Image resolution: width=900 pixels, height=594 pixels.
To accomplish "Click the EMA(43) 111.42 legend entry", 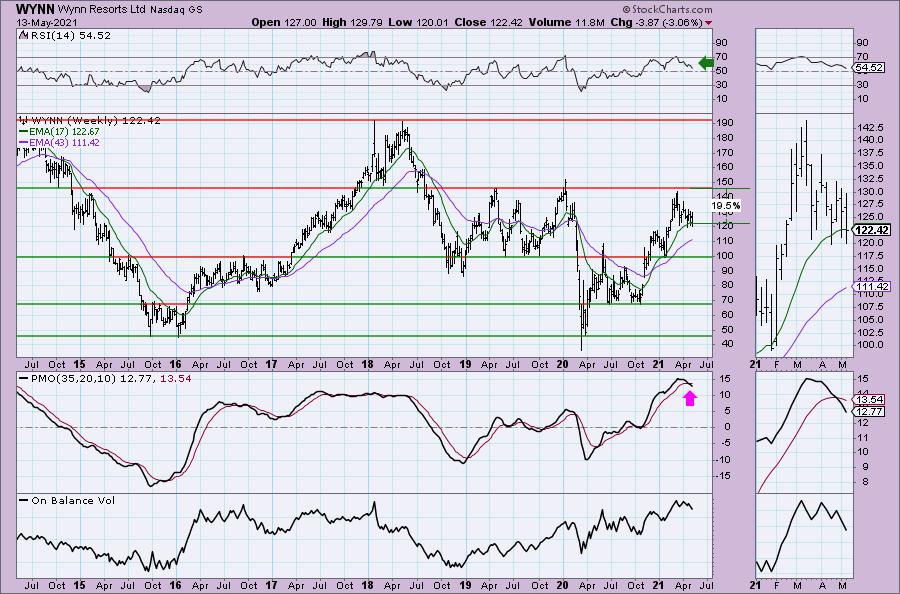I will 64,142.
